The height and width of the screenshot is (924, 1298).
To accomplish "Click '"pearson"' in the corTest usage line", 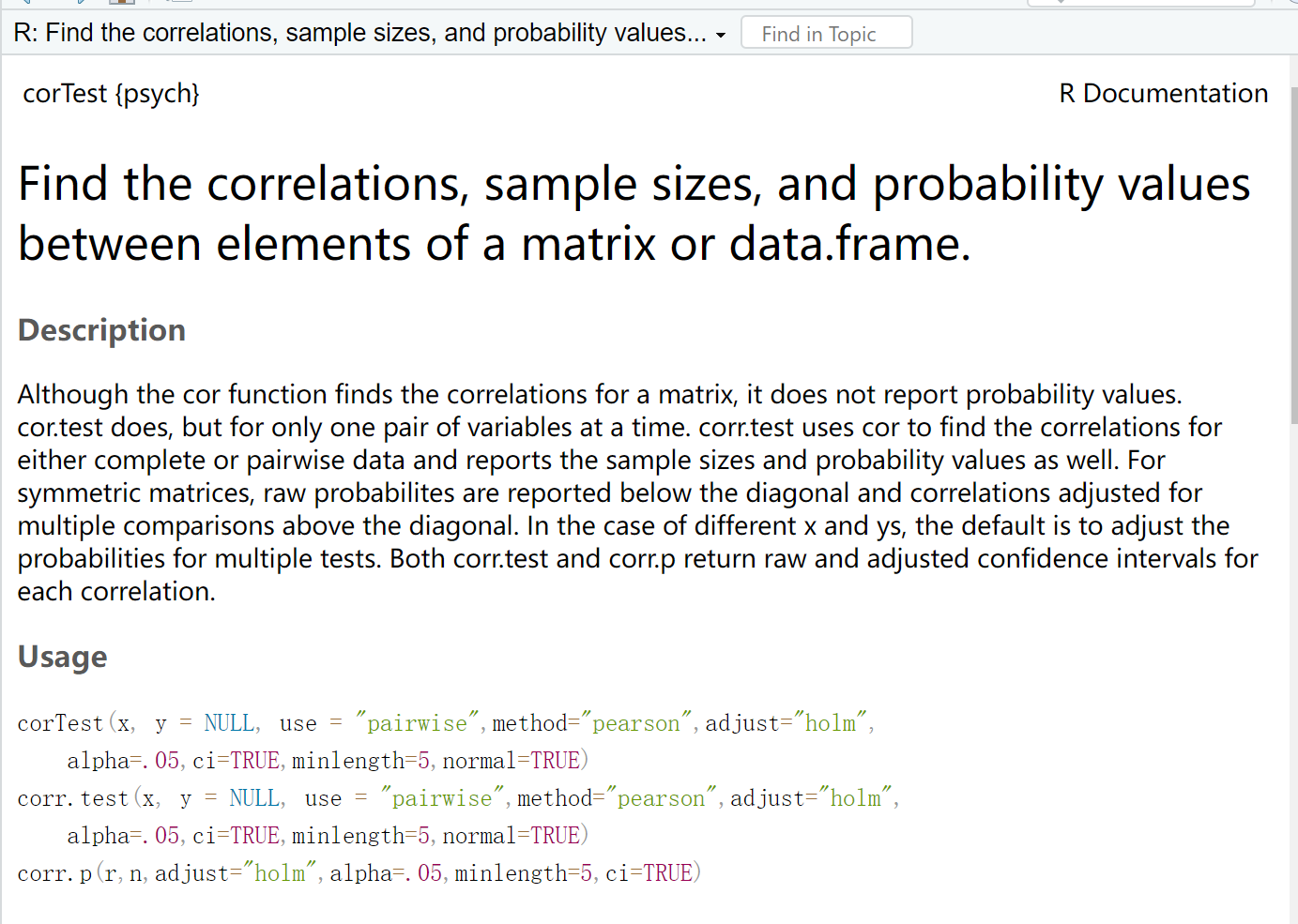I will (636, 723).
